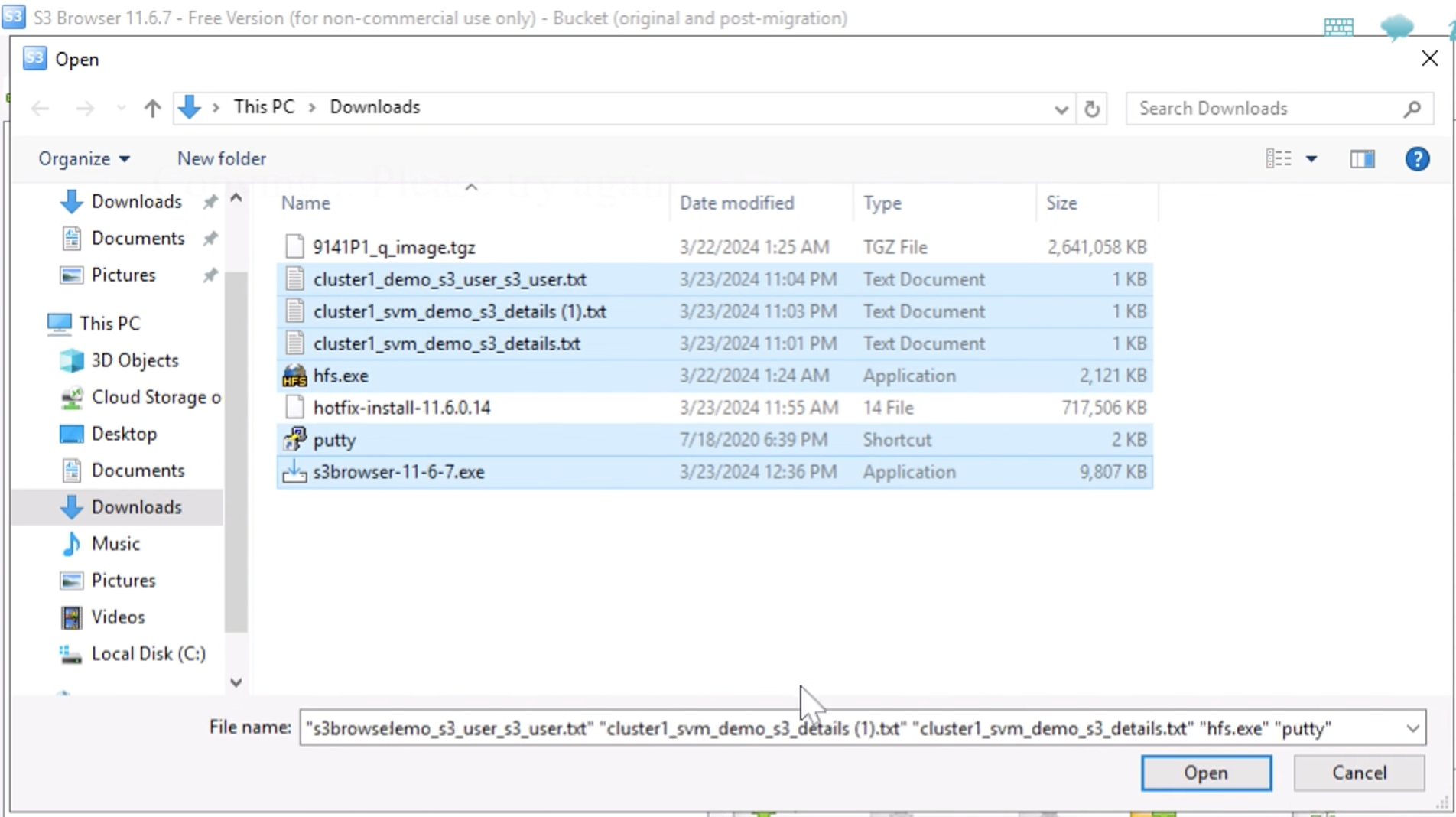Open the help question mark icon
The width and height of the screenshot is (1456, 817).
point(1417,159)
